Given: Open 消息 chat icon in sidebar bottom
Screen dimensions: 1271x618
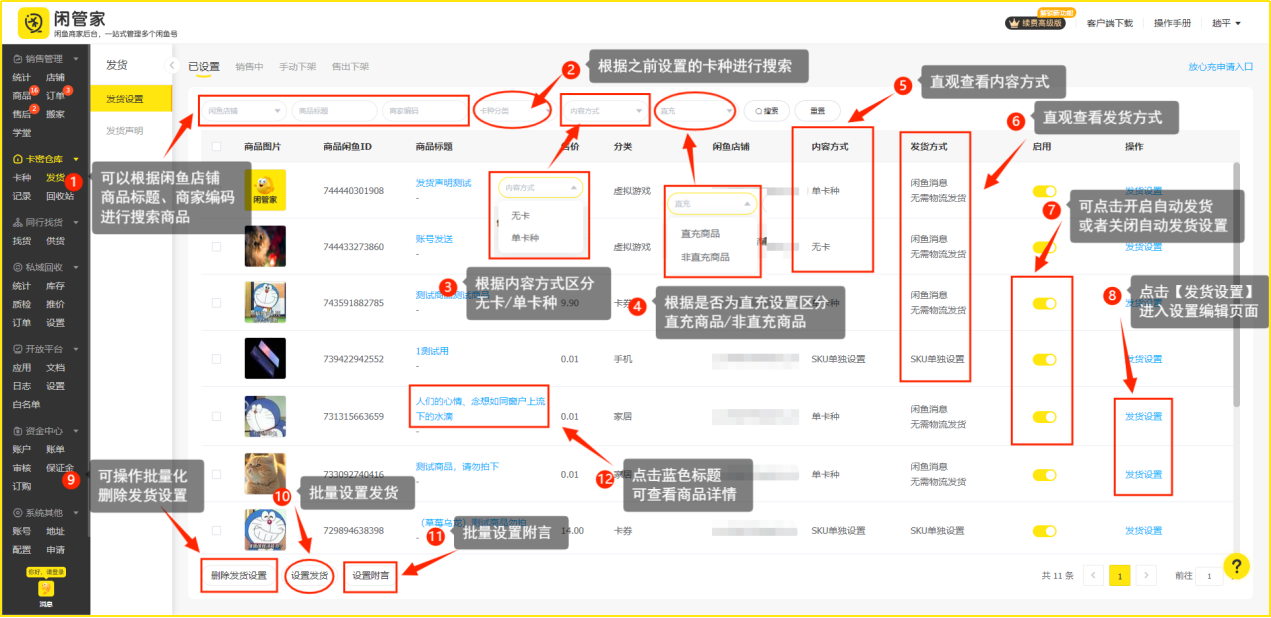Looking at the screenshot, I should pos(46,589).
